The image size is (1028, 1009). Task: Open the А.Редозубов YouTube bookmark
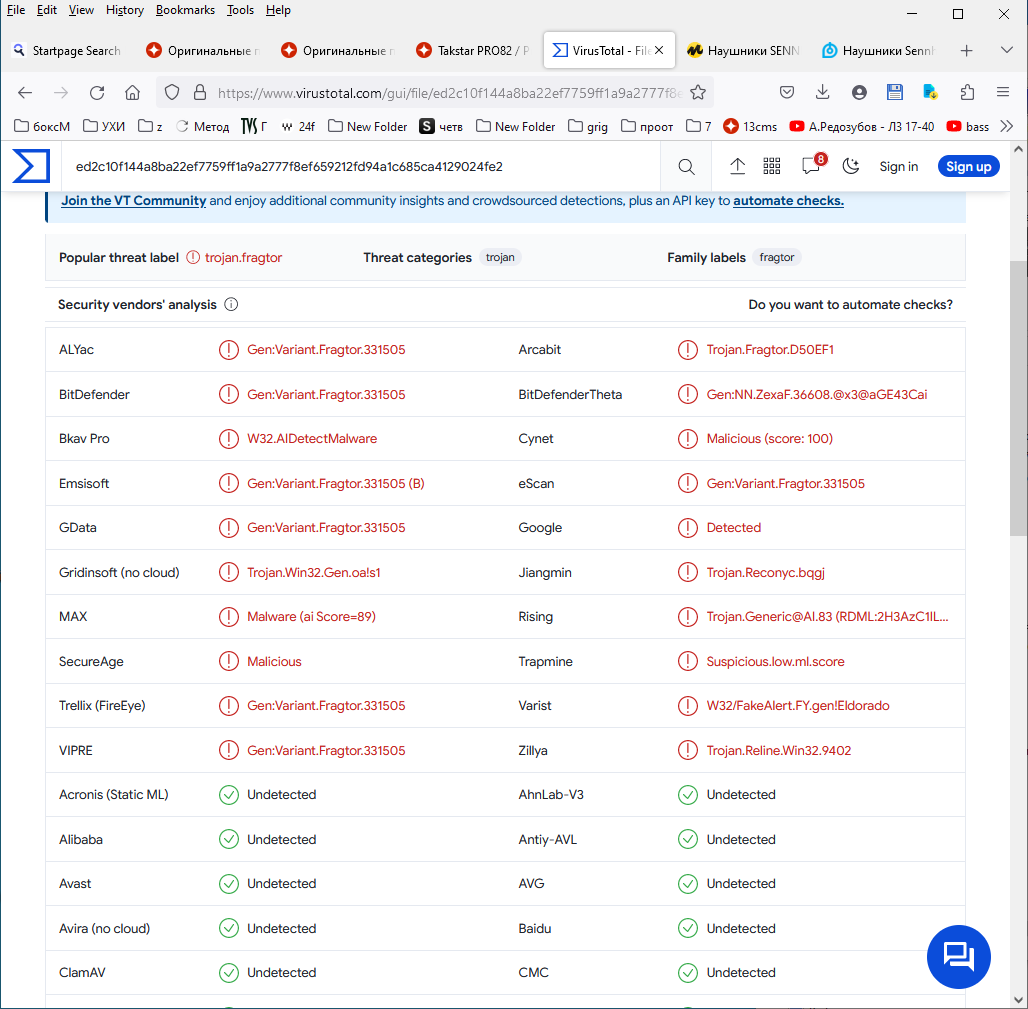862,126
